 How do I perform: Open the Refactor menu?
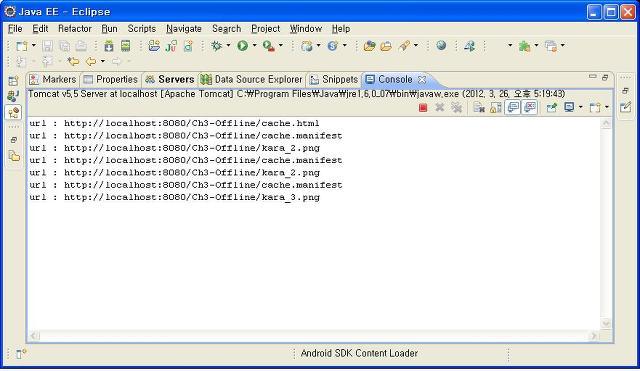pos(75,29)
